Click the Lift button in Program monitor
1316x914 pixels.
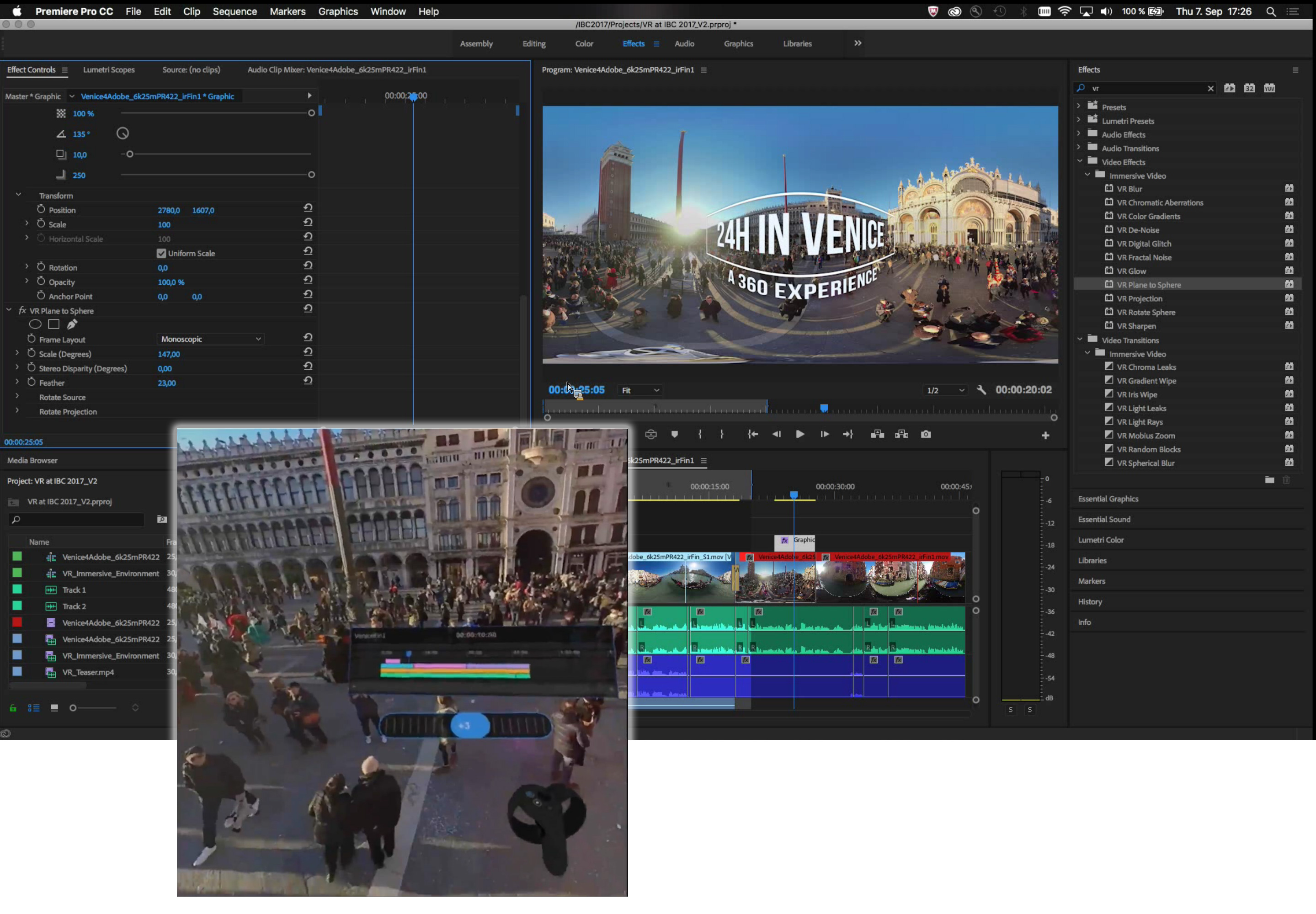coord(877,435)
